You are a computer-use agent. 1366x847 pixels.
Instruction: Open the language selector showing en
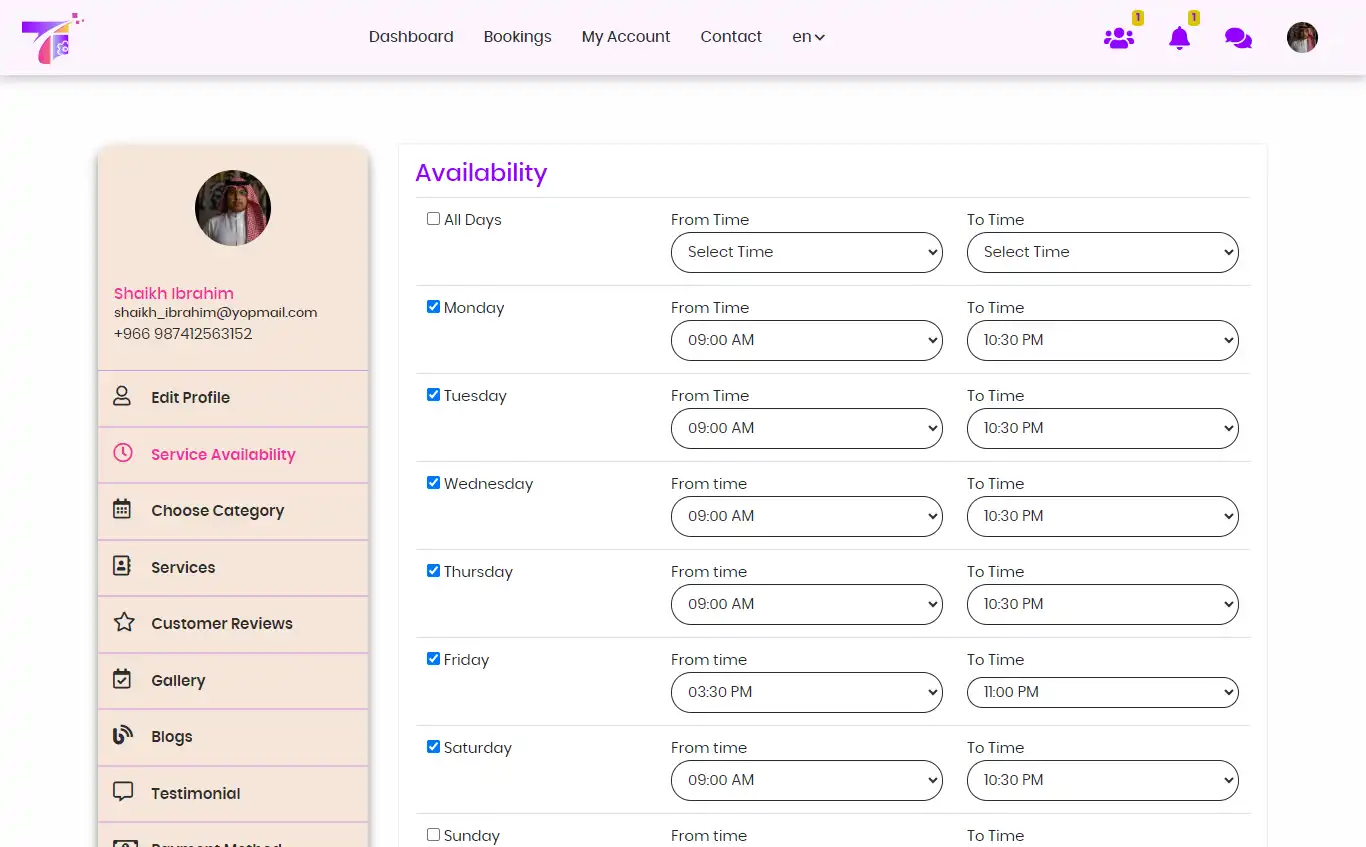pyautogui.click(x=808, y=36)
